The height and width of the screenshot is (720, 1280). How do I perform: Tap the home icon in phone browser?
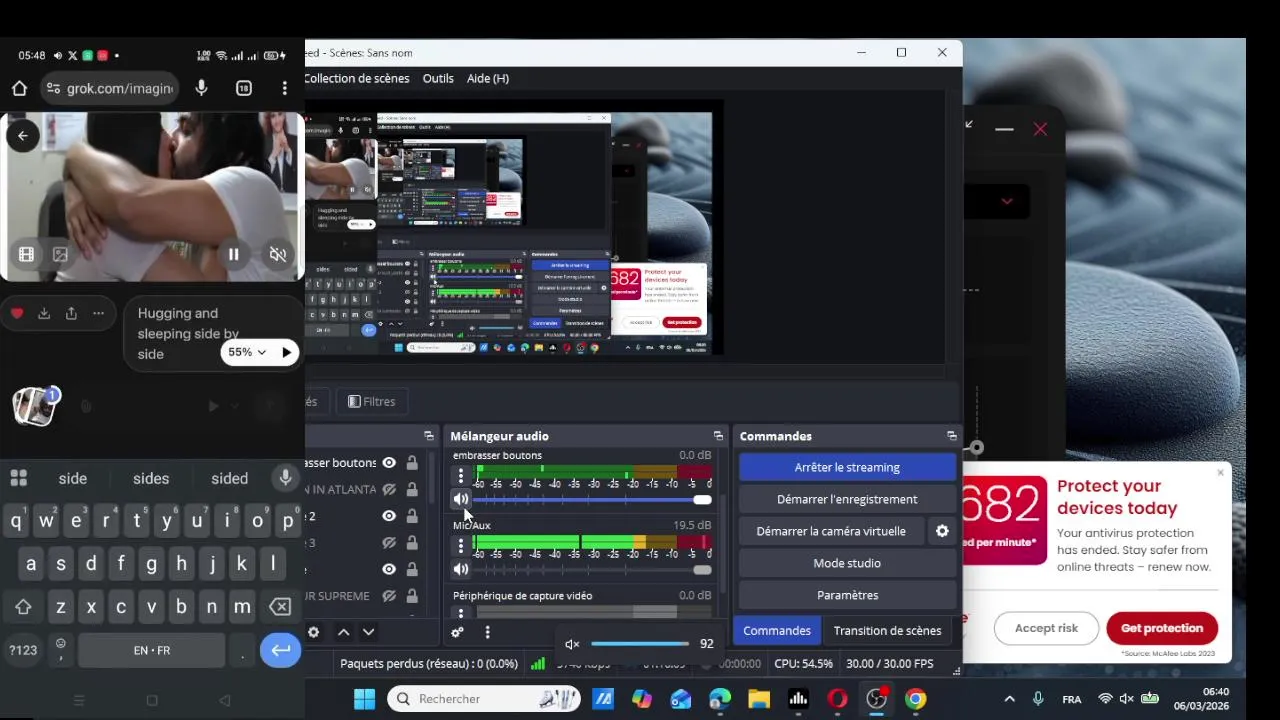point(19,88)
